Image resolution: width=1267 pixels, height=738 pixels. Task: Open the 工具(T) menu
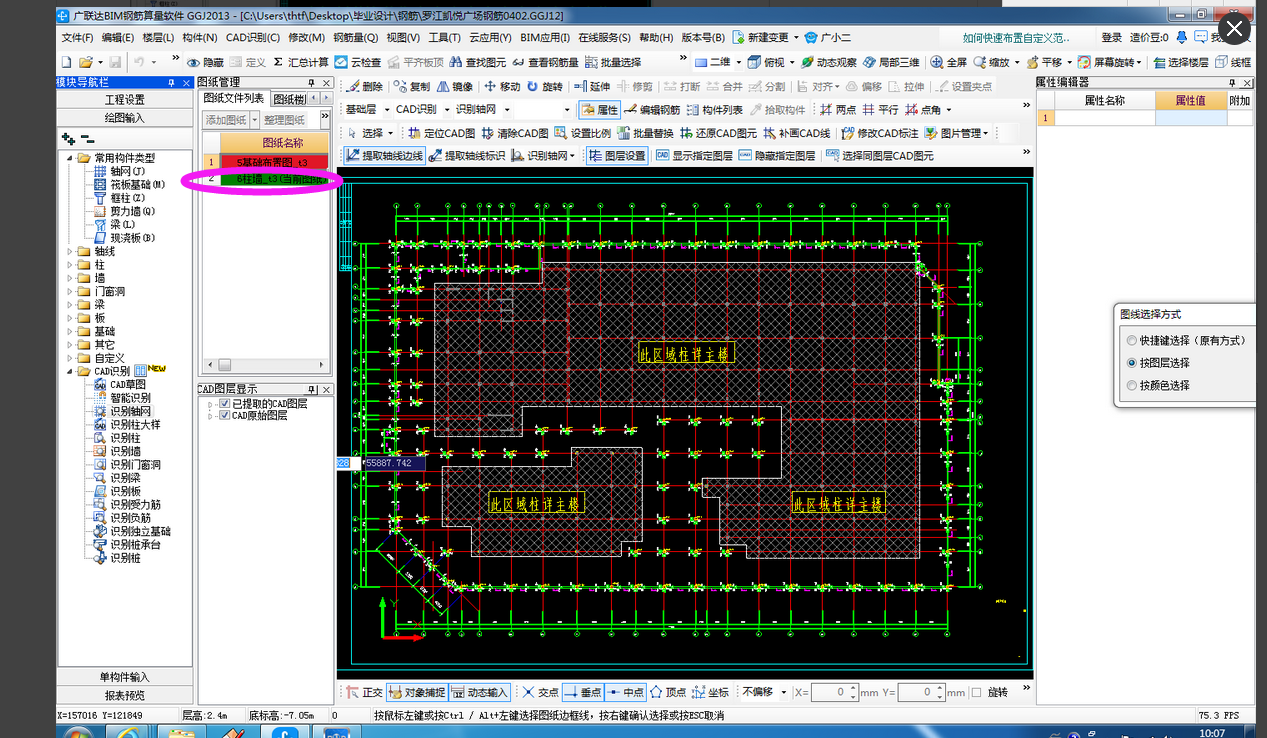[x=445, y=37]
